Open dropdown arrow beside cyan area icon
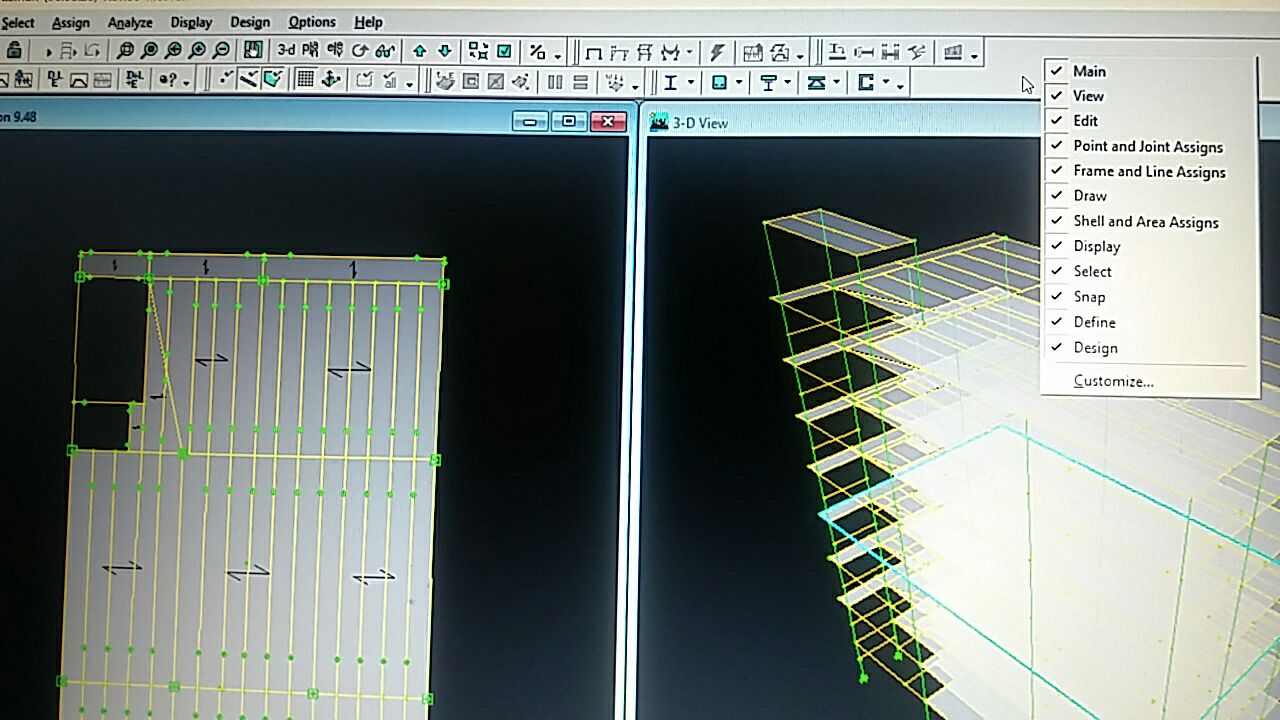The width and height of the screenshot is (1280, 720). tap(739, 82)
